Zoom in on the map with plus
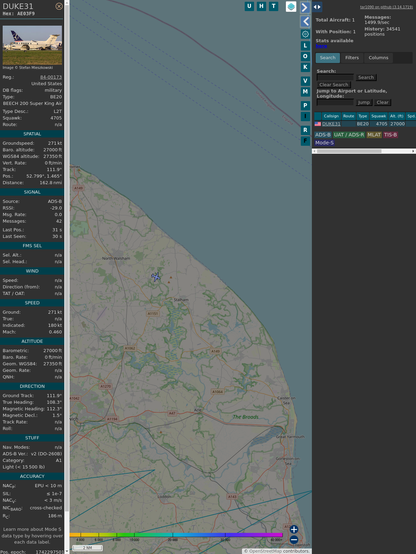416x554 pixels. 294,529
